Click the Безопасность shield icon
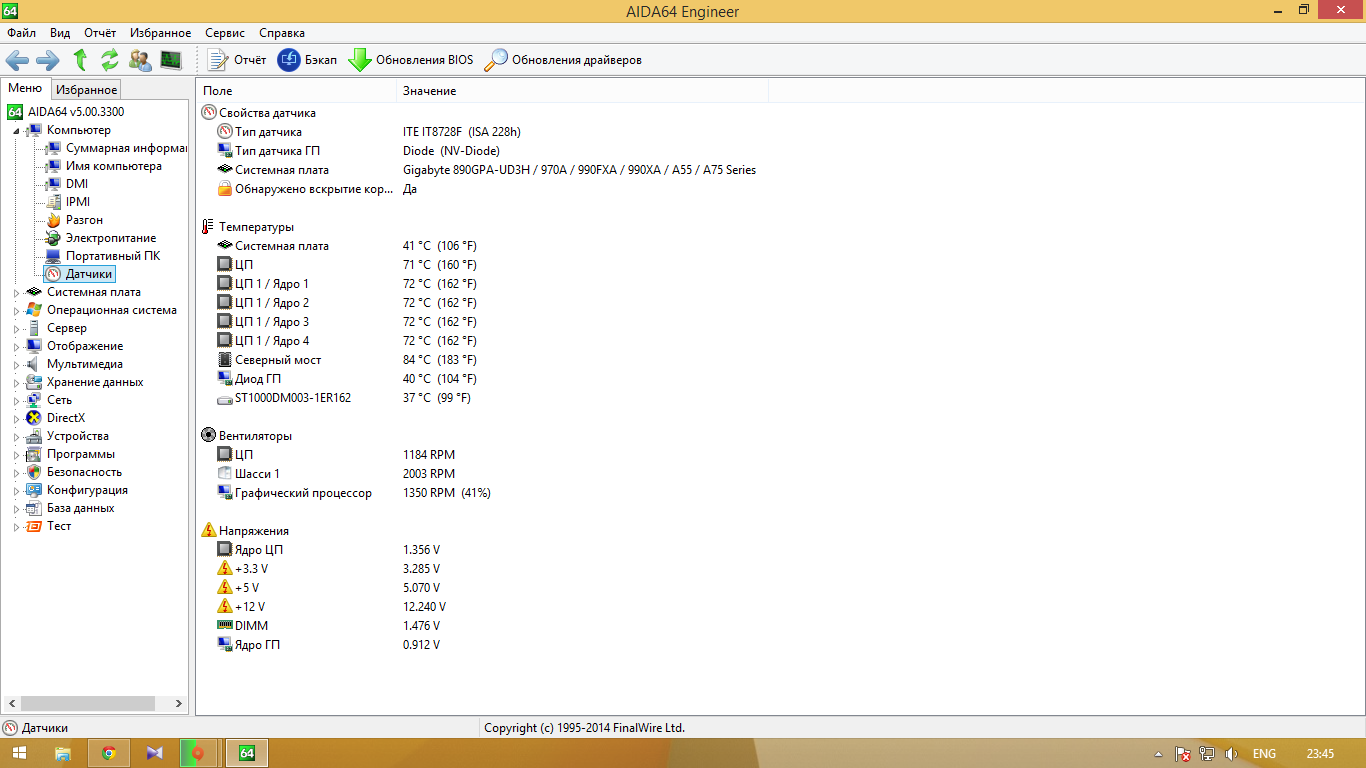The height and width of the screenshot is (768, 1366). click(34, 472)
